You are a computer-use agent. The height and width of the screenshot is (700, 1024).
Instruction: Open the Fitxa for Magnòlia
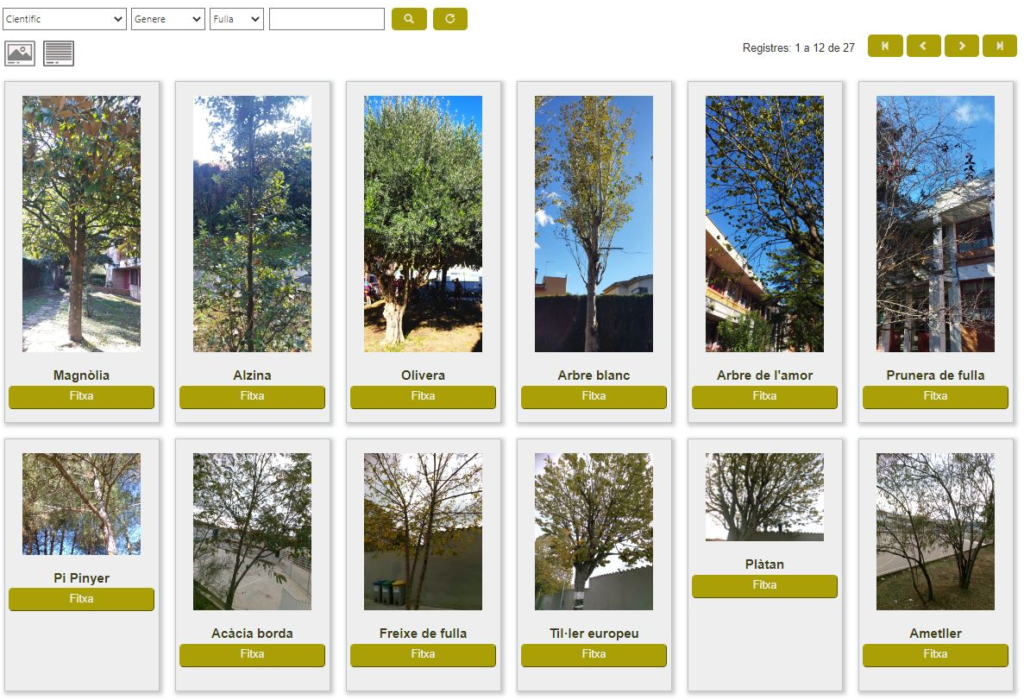point(82,396)
